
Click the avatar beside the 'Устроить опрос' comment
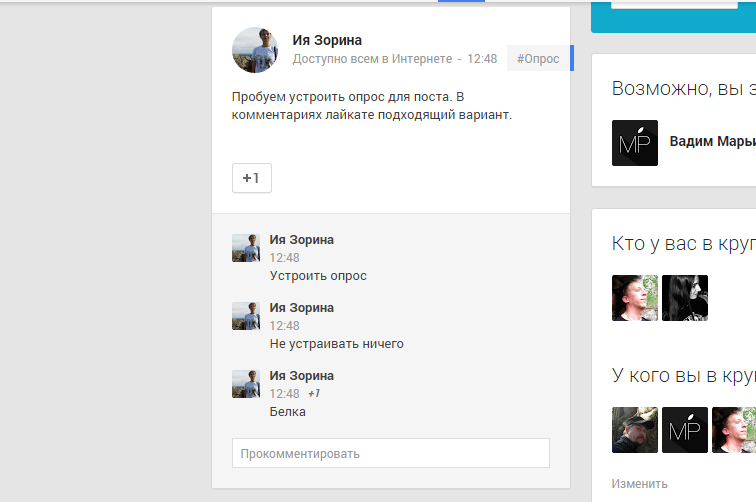pos(246,248)
